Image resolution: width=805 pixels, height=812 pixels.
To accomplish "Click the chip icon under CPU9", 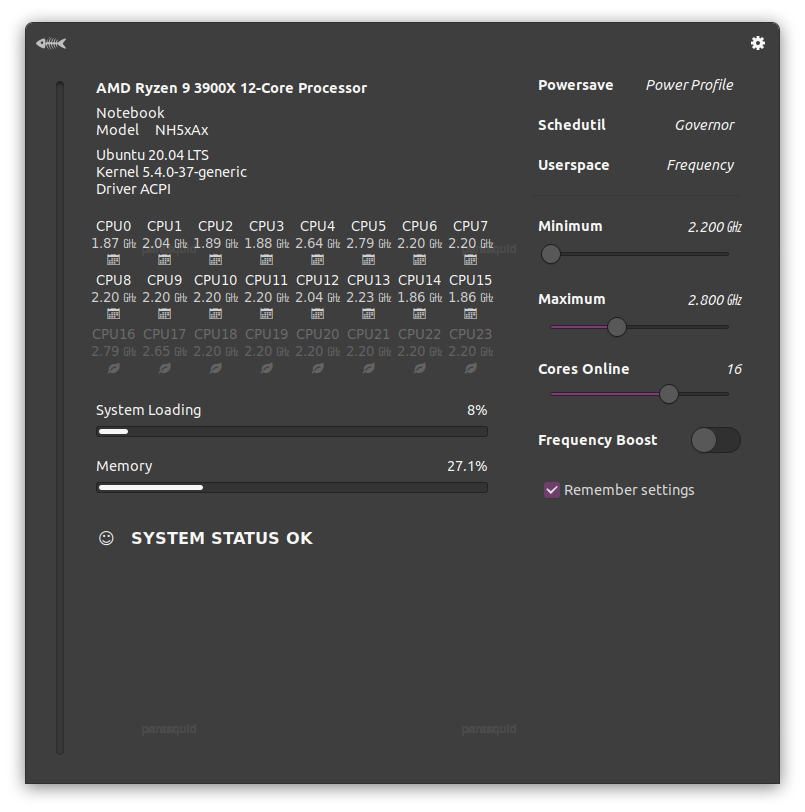I will 164,313.
